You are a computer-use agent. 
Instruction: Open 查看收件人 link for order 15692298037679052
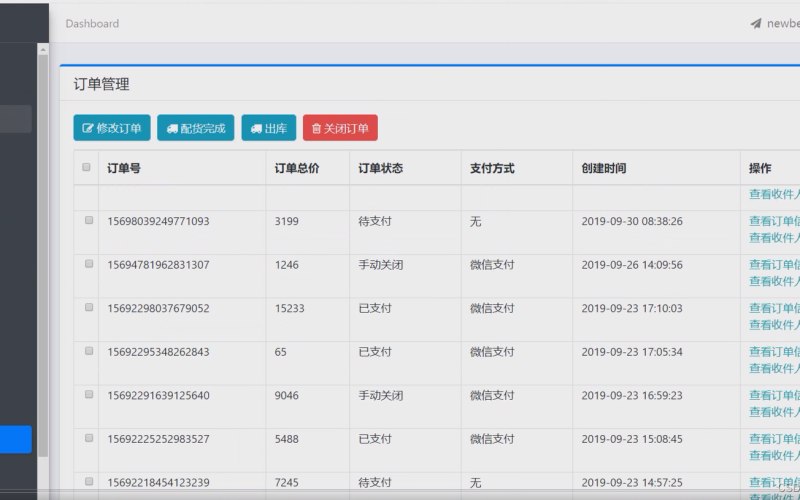(x=774, y=324)
